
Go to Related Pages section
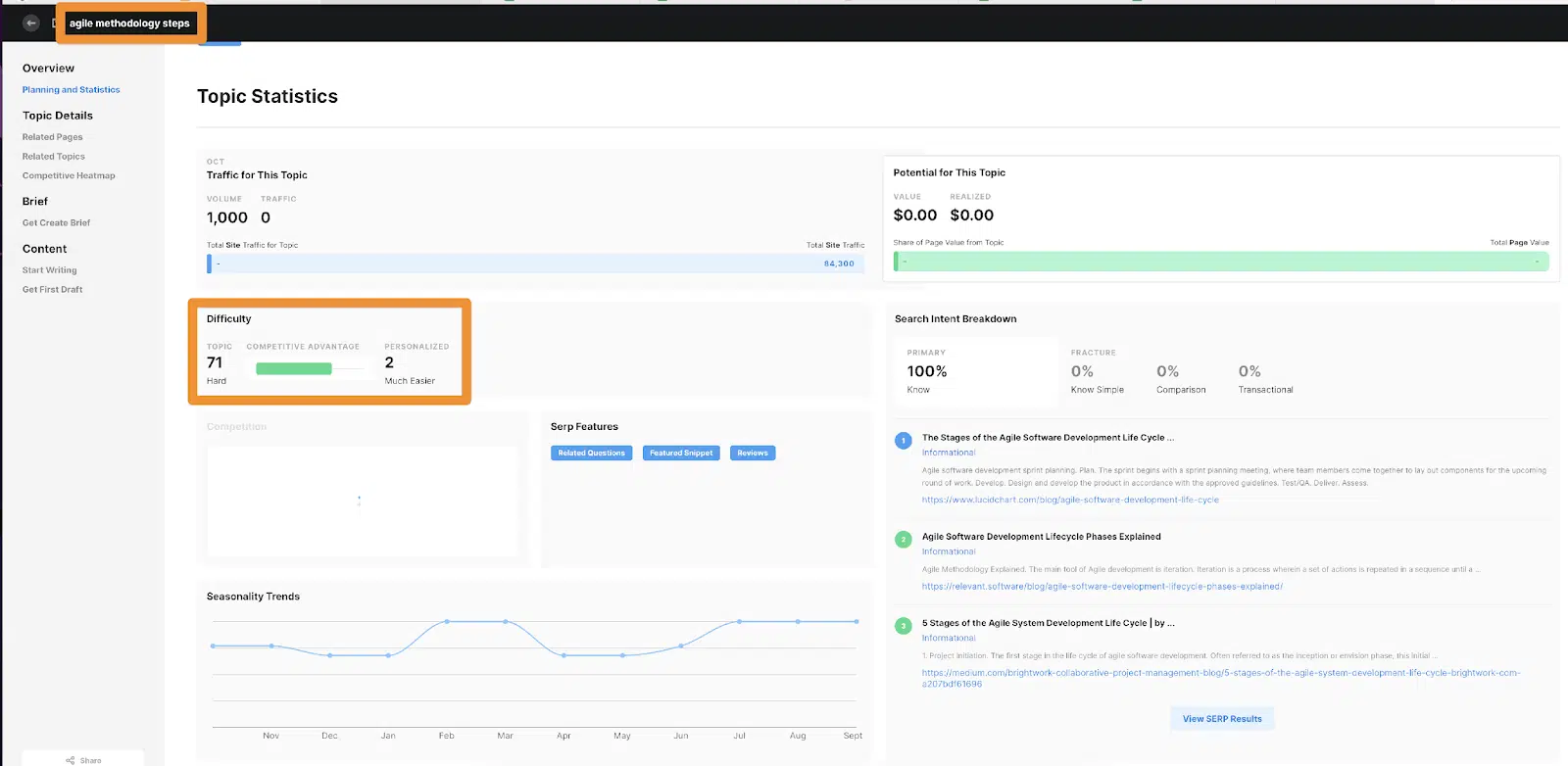click(53, 137)
